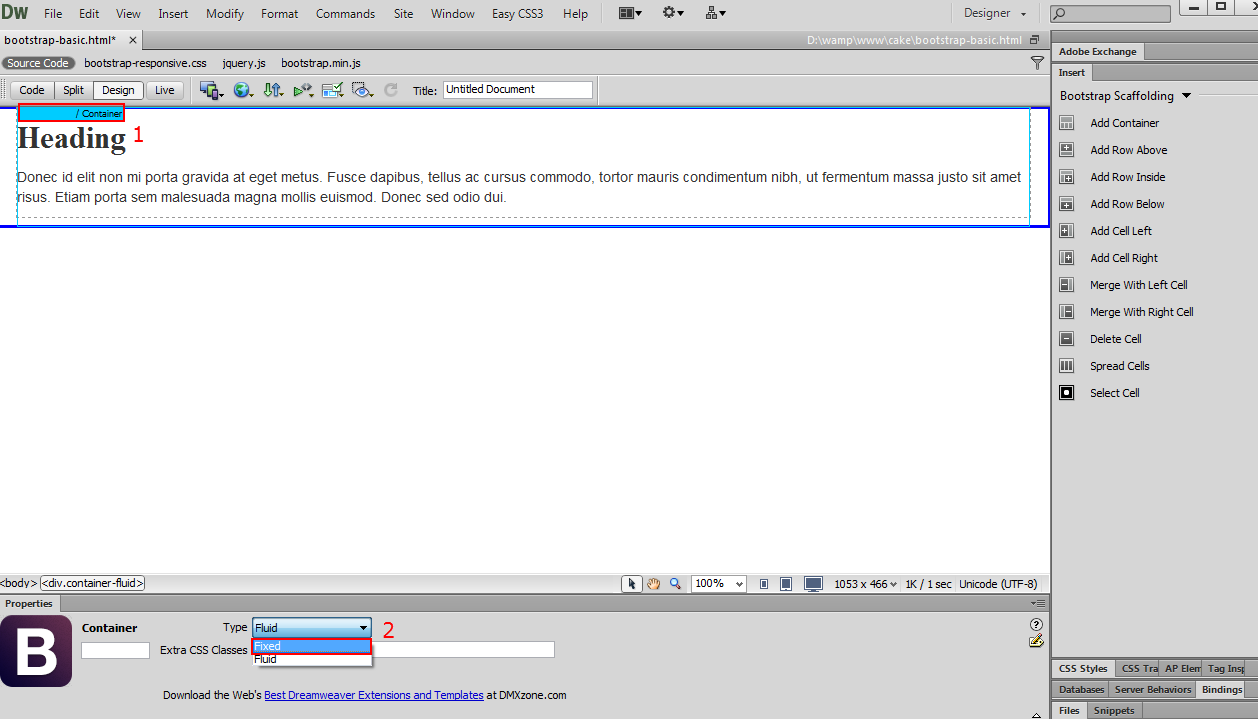
Task: Select the arrow Select tool in status bar
Action: pyautogui.click(x=632, y=584)
